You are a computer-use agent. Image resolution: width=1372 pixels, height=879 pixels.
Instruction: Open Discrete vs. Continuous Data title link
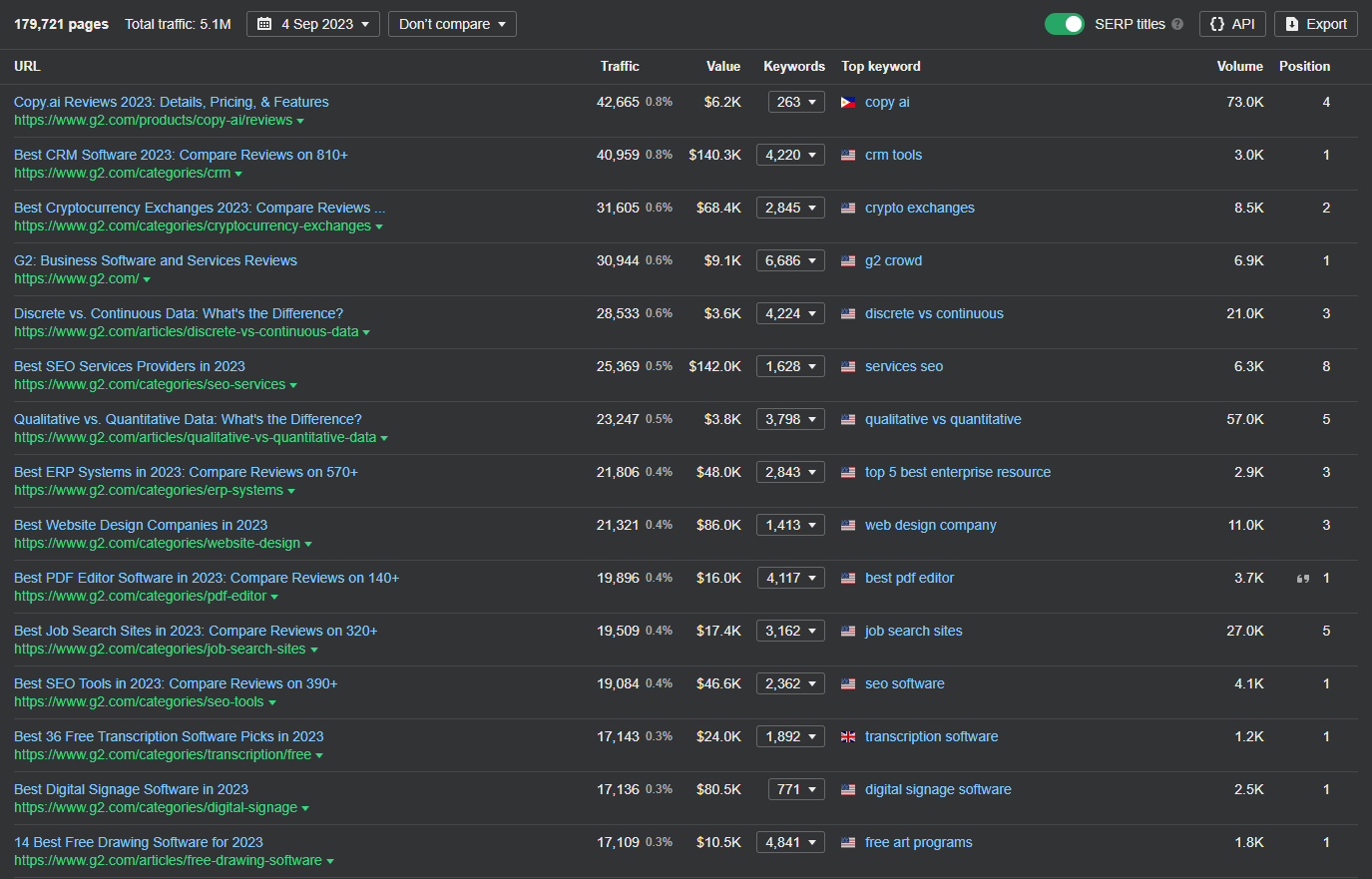(179, 313)
